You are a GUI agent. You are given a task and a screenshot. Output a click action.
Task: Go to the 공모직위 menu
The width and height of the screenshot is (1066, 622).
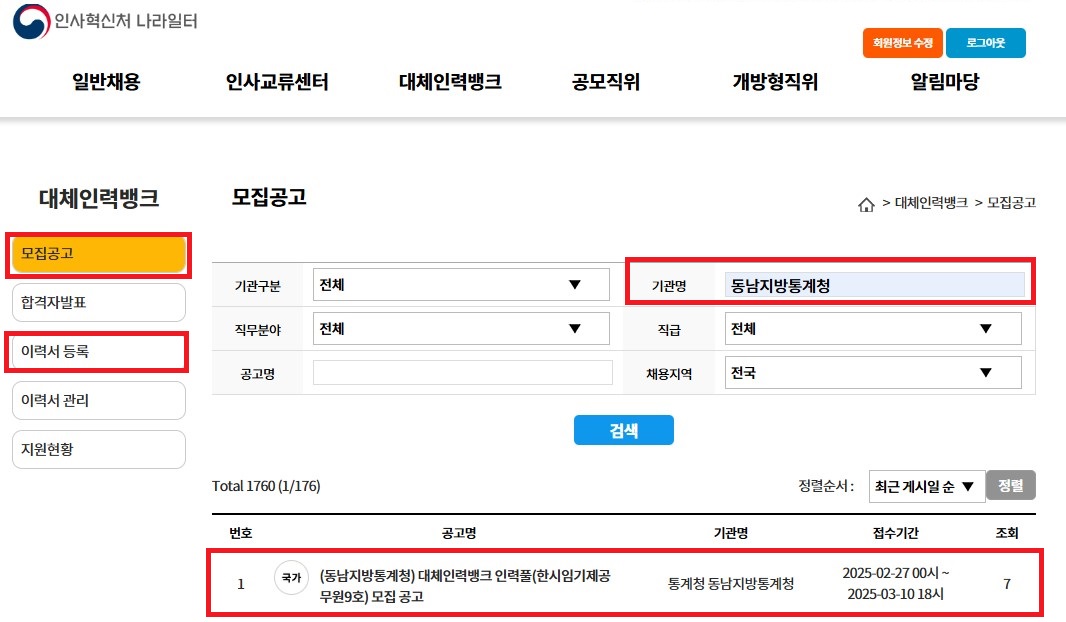pyautogui.click(x=605, y=83)
